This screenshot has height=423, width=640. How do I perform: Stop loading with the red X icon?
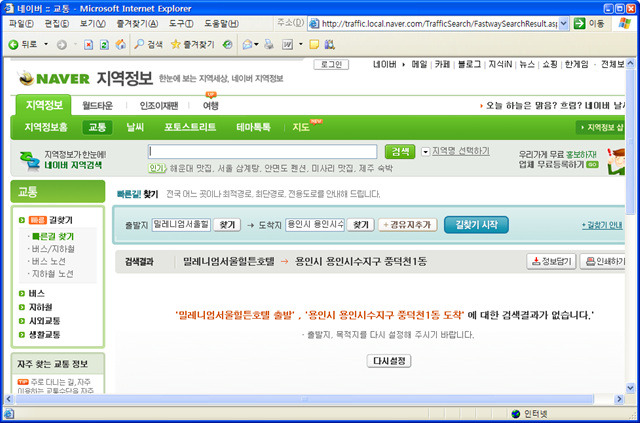[89, 45]
